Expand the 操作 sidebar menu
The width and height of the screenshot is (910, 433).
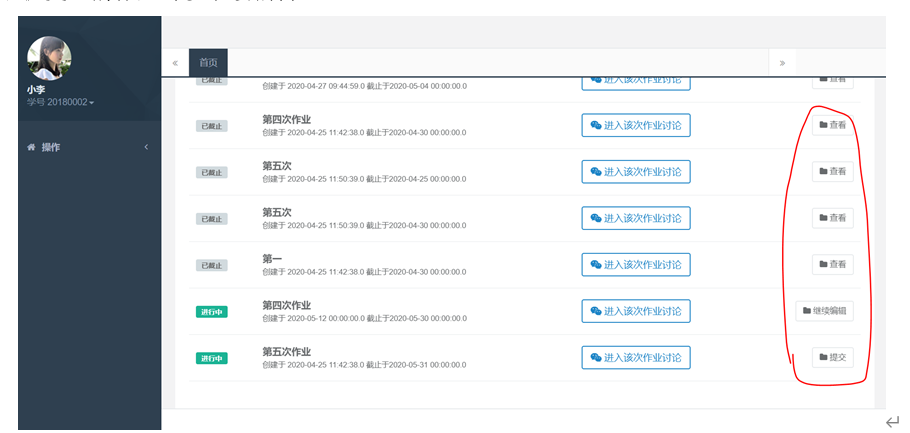[89, 147]
